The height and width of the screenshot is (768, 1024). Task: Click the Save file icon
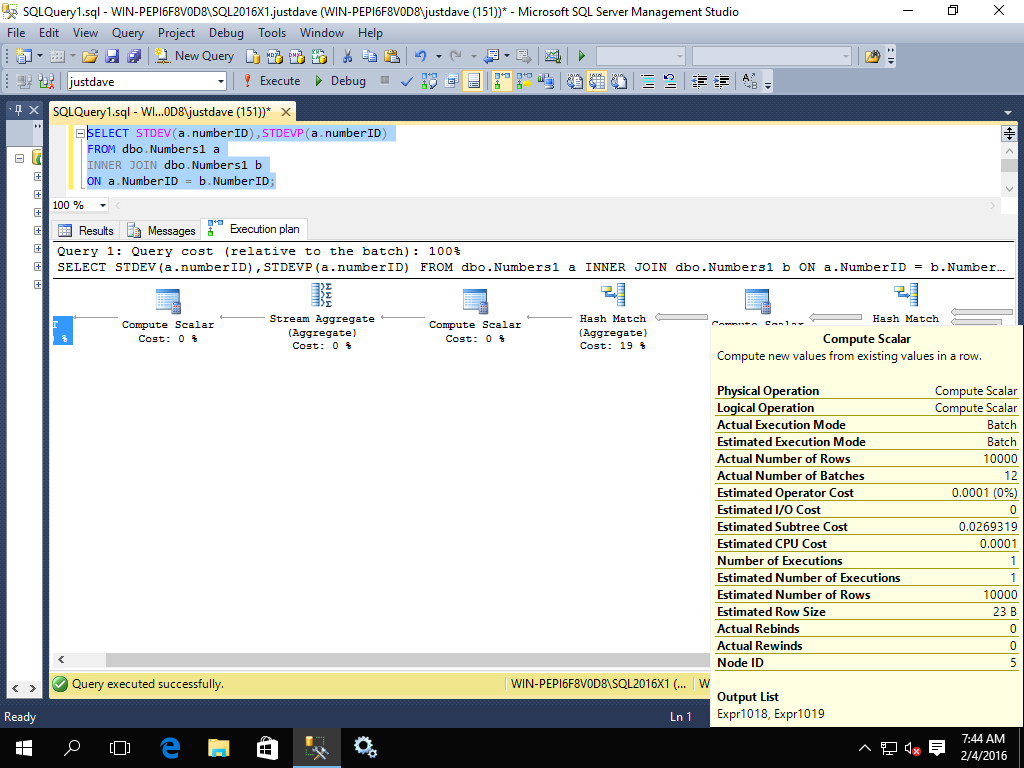(x=111, y=56)
